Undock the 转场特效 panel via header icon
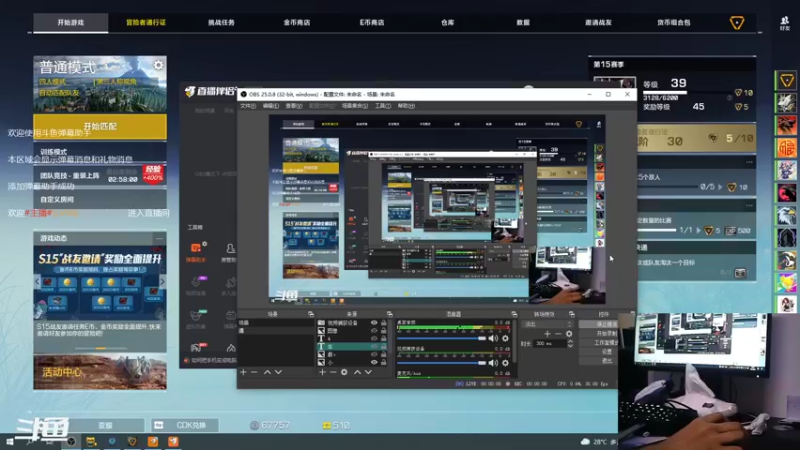This screenshot has width=800, height=450. (x=571, y=314)
